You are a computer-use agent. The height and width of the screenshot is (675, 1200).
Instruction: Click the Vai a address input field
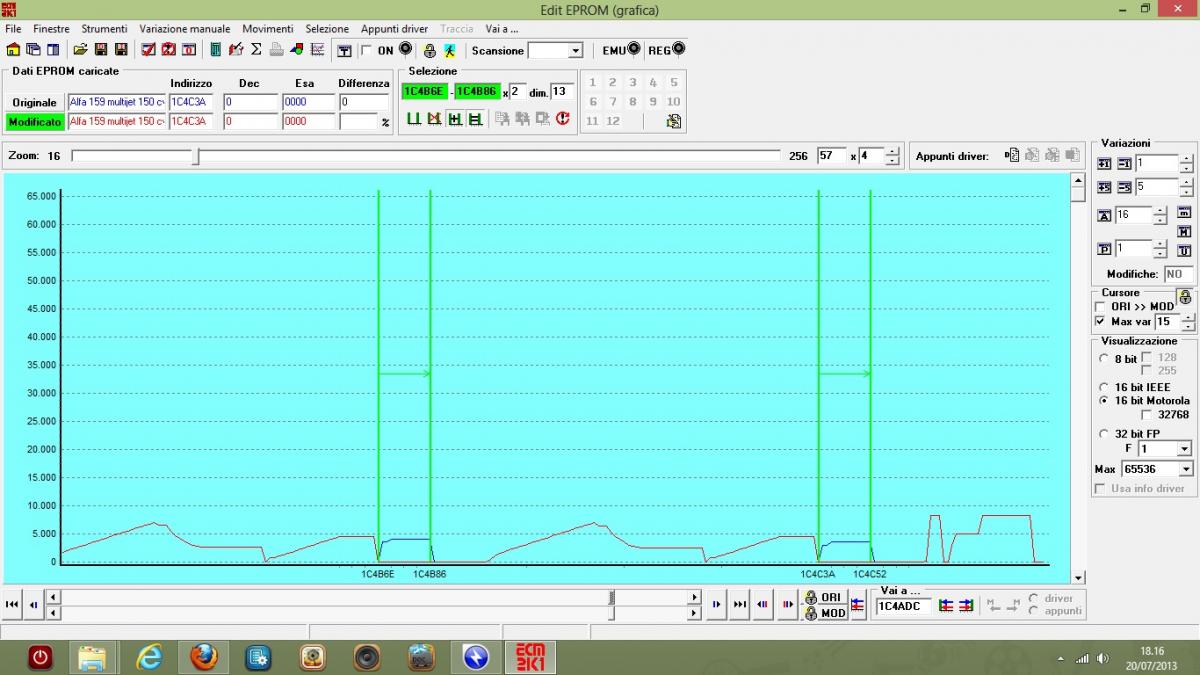[x=903, y=606]
